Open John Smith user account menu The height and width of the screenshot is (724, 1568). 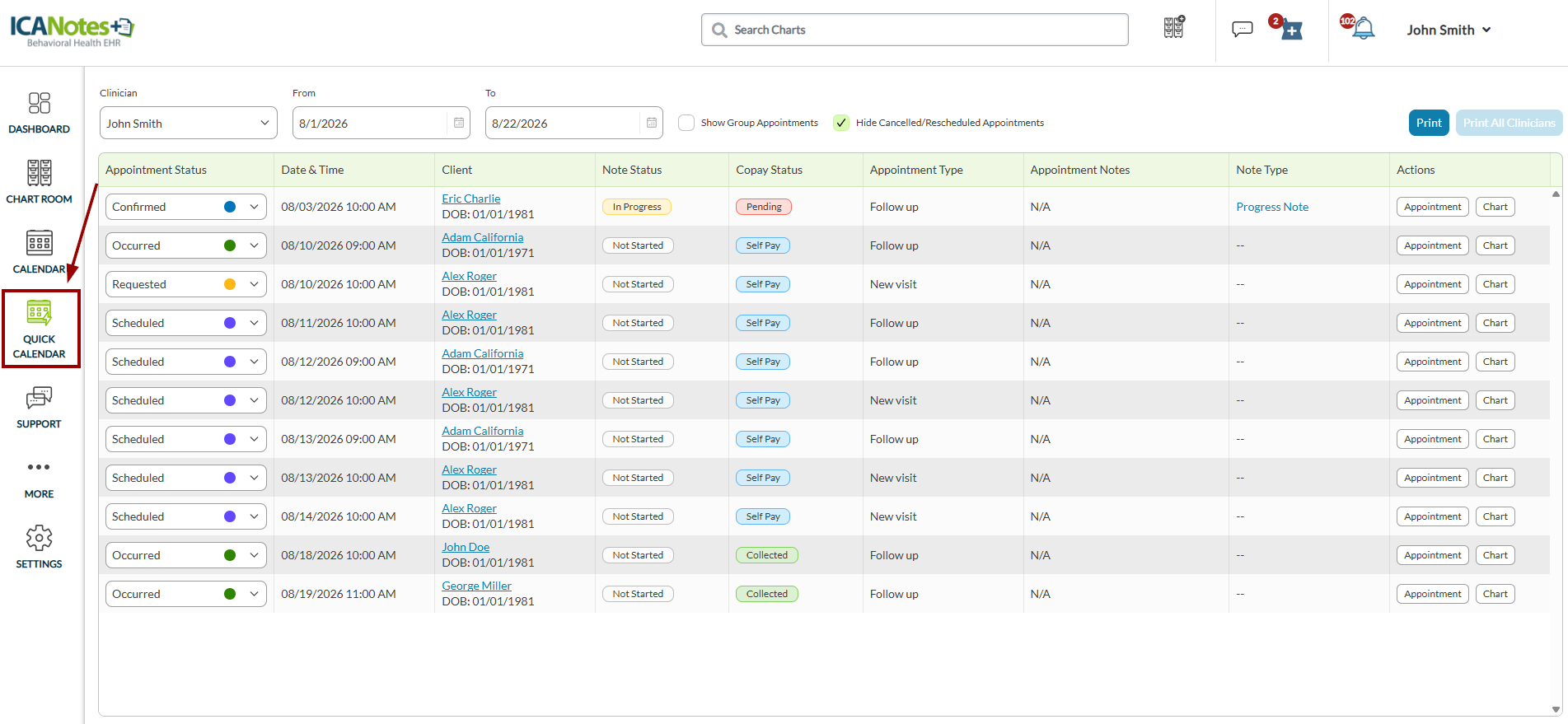(x=1449, y=30)
